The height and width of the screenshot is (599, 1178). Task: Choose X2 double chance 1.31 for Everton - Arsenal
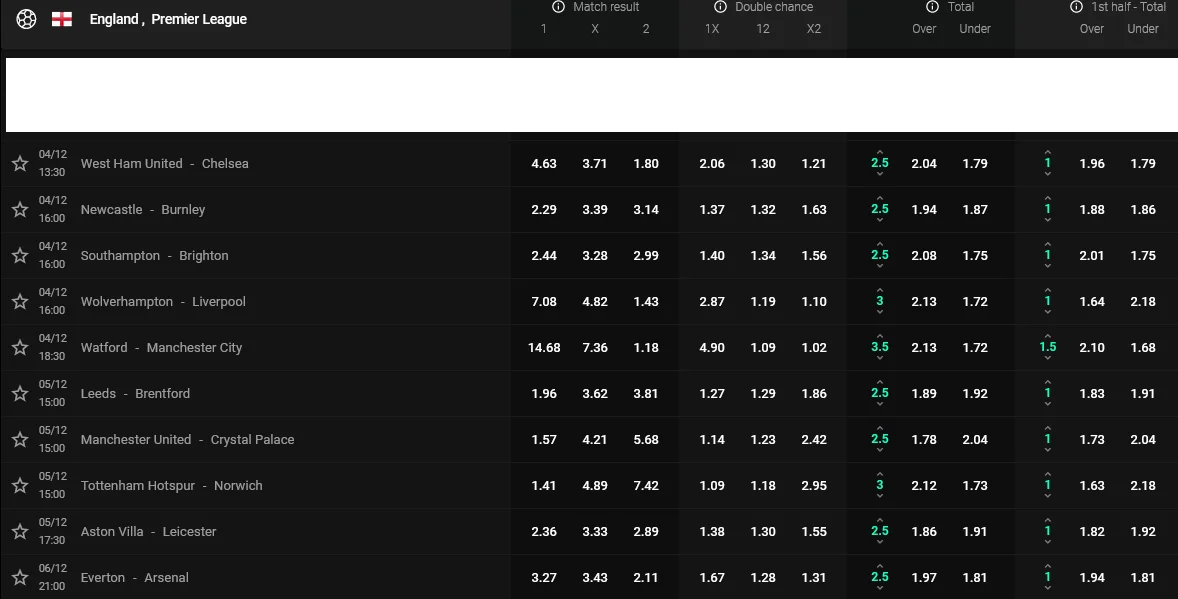pyautogui.click(x=814, y=578)
